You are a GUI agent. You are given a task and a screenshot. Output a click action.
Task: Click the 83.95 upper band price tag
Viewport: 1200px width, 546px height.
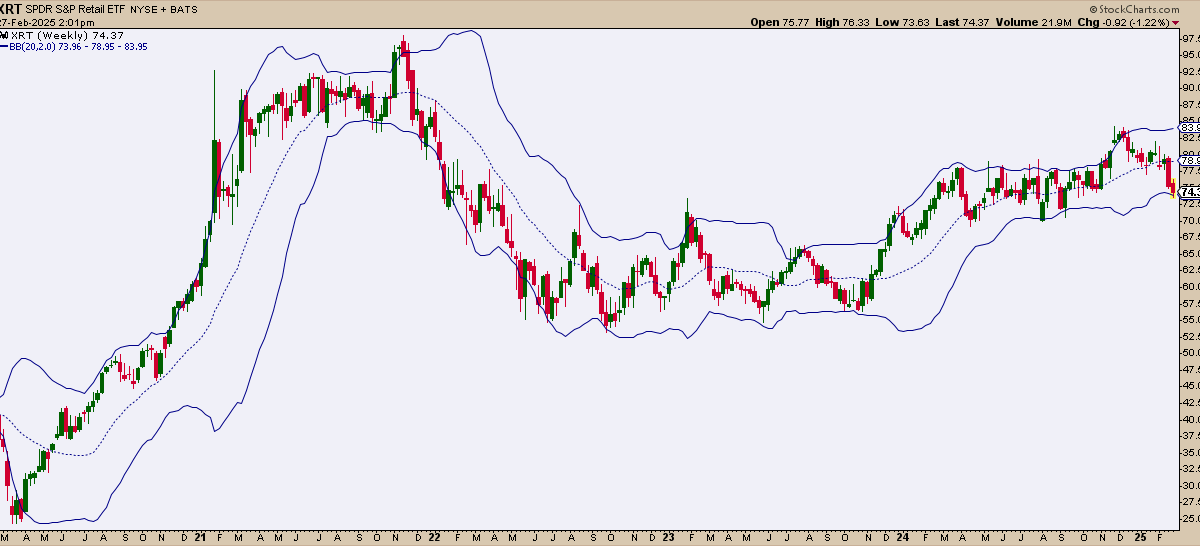(x=1189, y=128)
